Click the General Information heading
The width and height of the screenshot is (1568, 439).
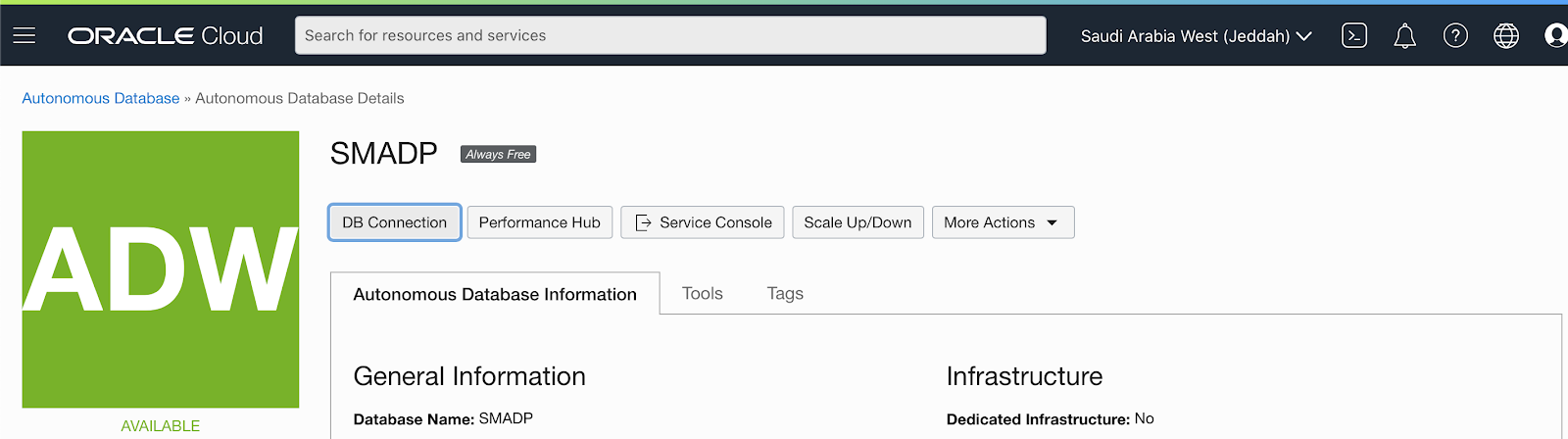point(469,376)
